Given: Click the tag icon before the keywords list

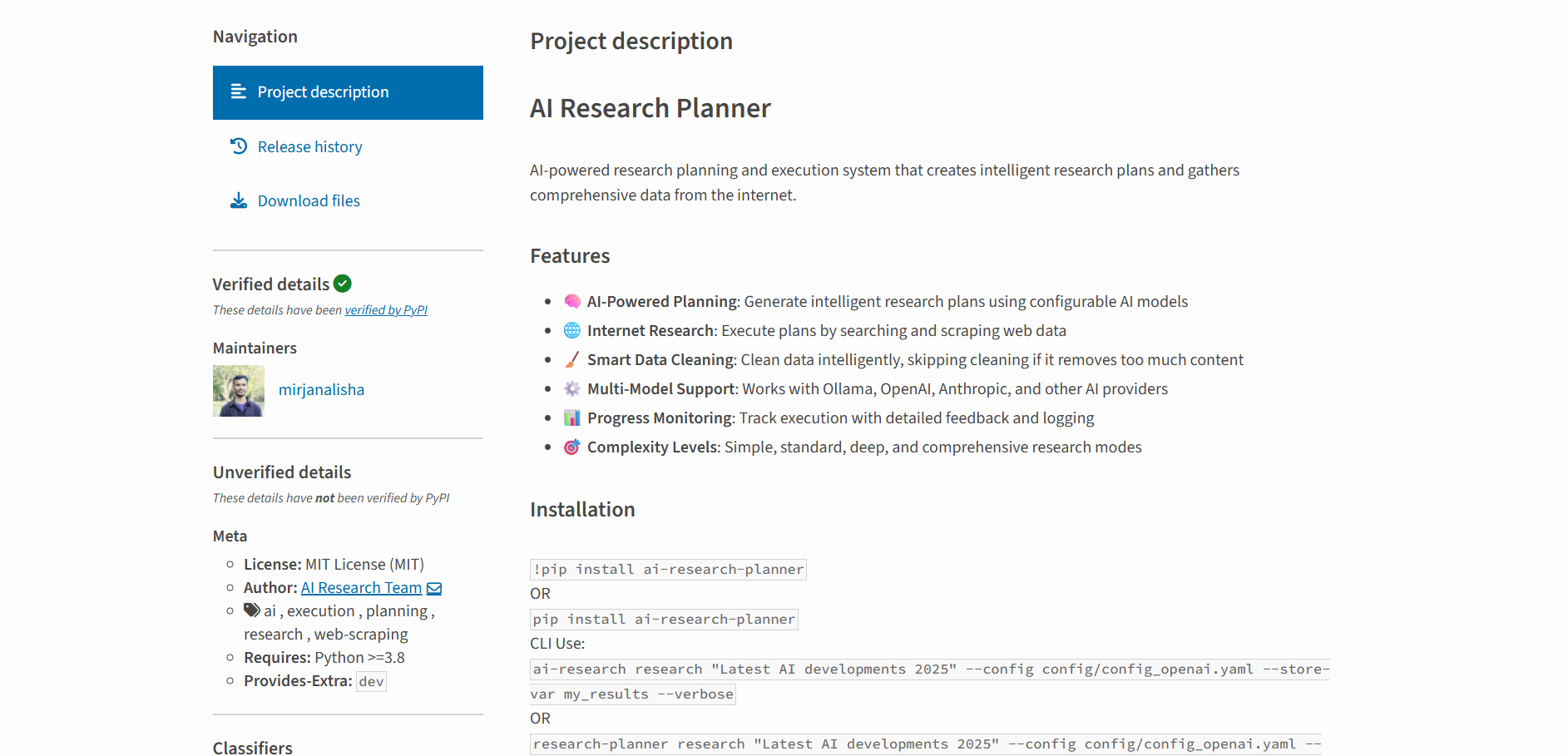Looking at the screenshot, I should tap(251, 610).
